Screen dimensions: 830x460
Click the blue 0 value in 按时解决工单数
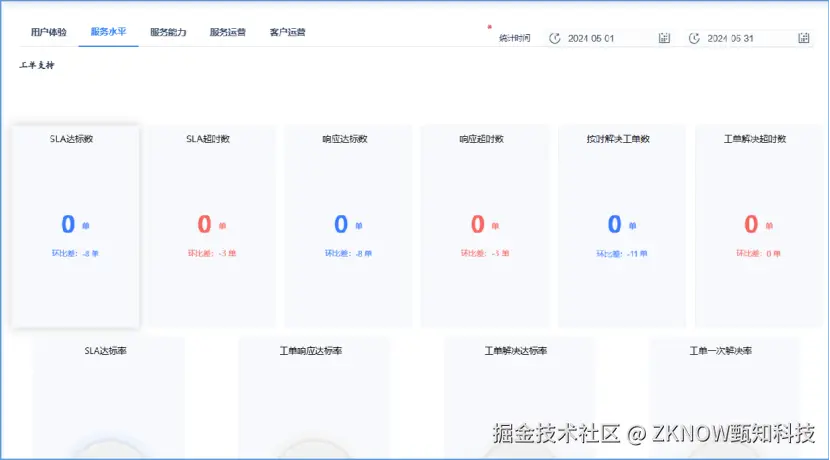coord(615,224)
